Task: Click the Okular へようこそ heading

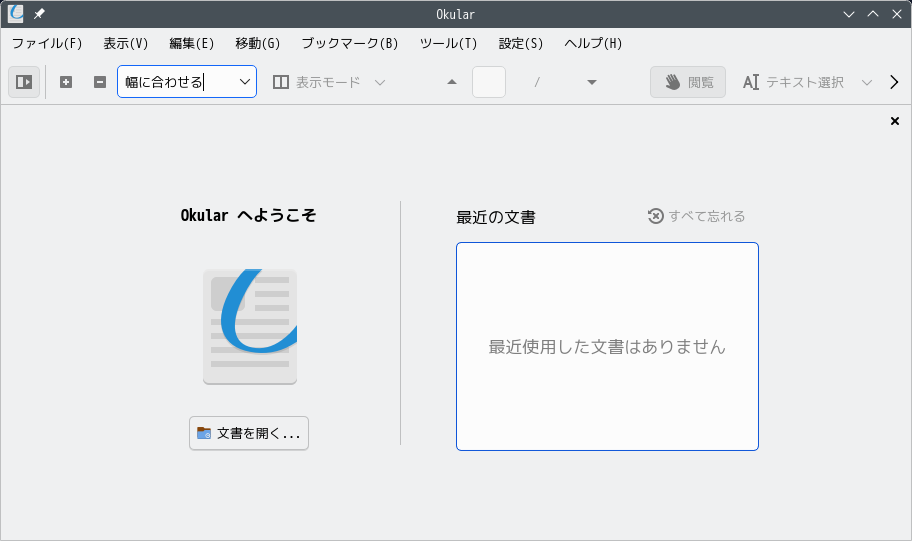Action: (248, 215)
